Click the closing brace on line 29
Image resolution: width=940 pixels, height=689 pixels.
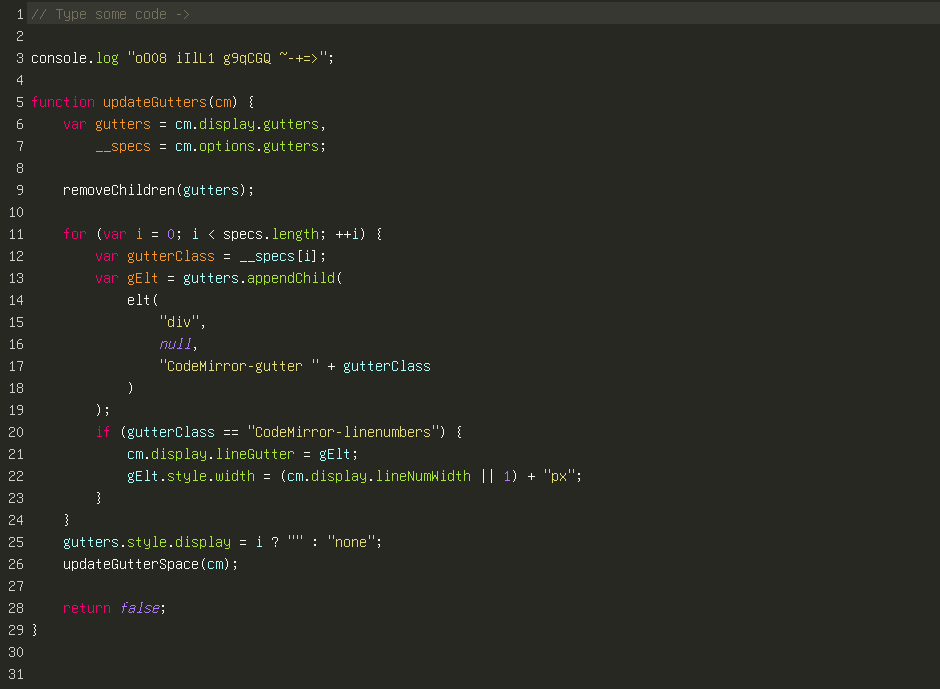pos(35,630)
